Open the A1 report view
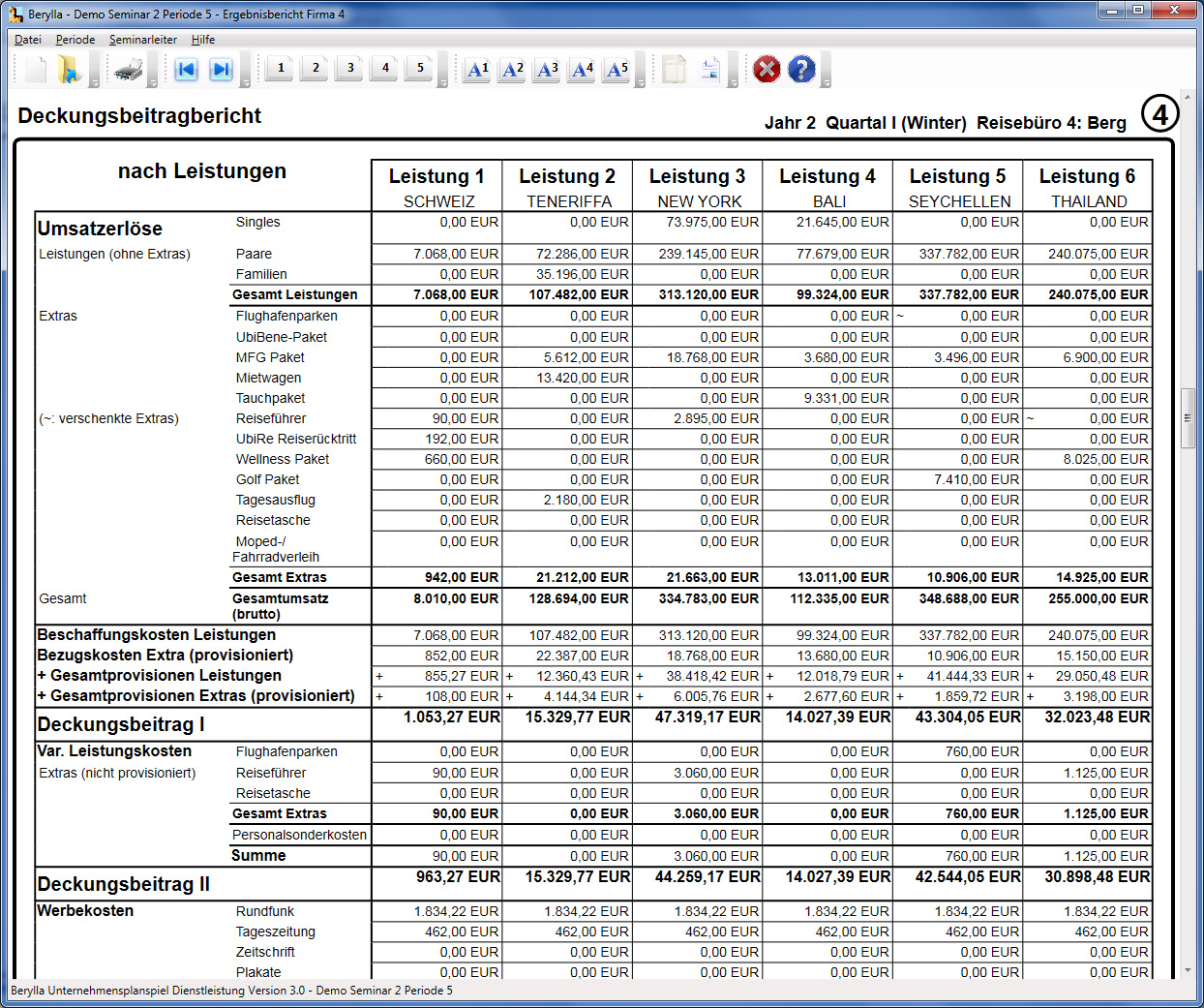Screen dimensions: 1204x1008 [477, 70]
